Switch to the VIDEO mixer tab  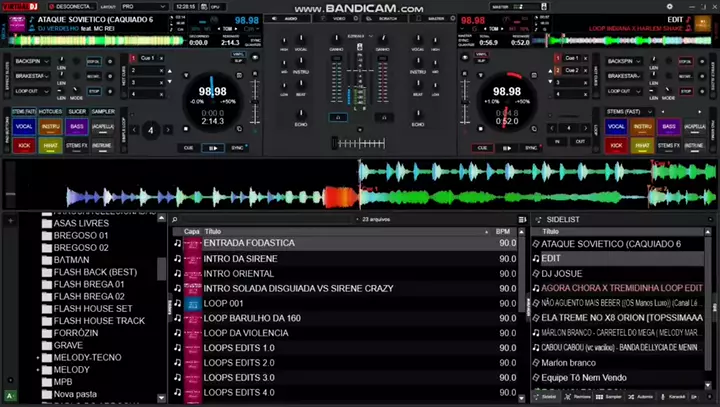click(x=339, y=19)
